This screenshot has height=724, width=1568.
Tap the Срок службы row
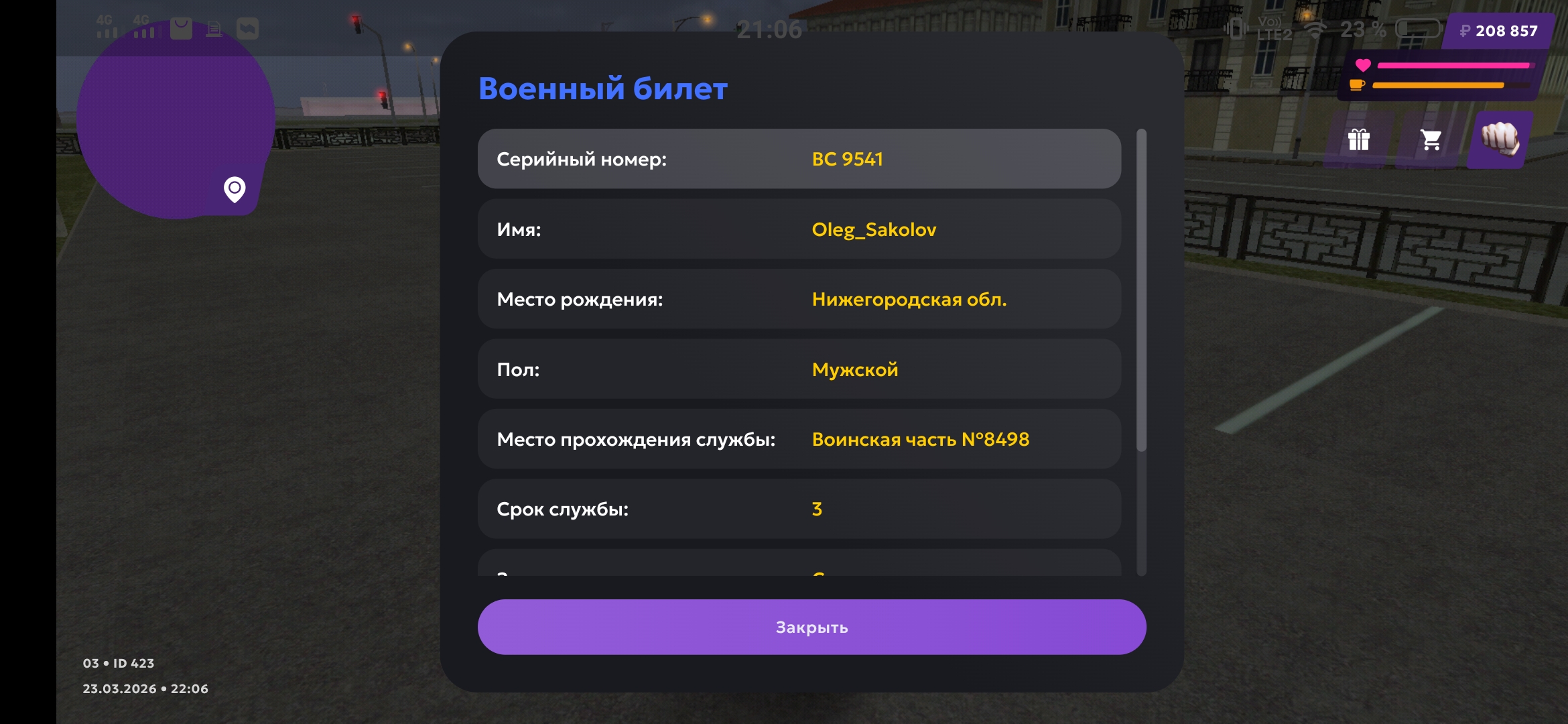click(799, 509)
